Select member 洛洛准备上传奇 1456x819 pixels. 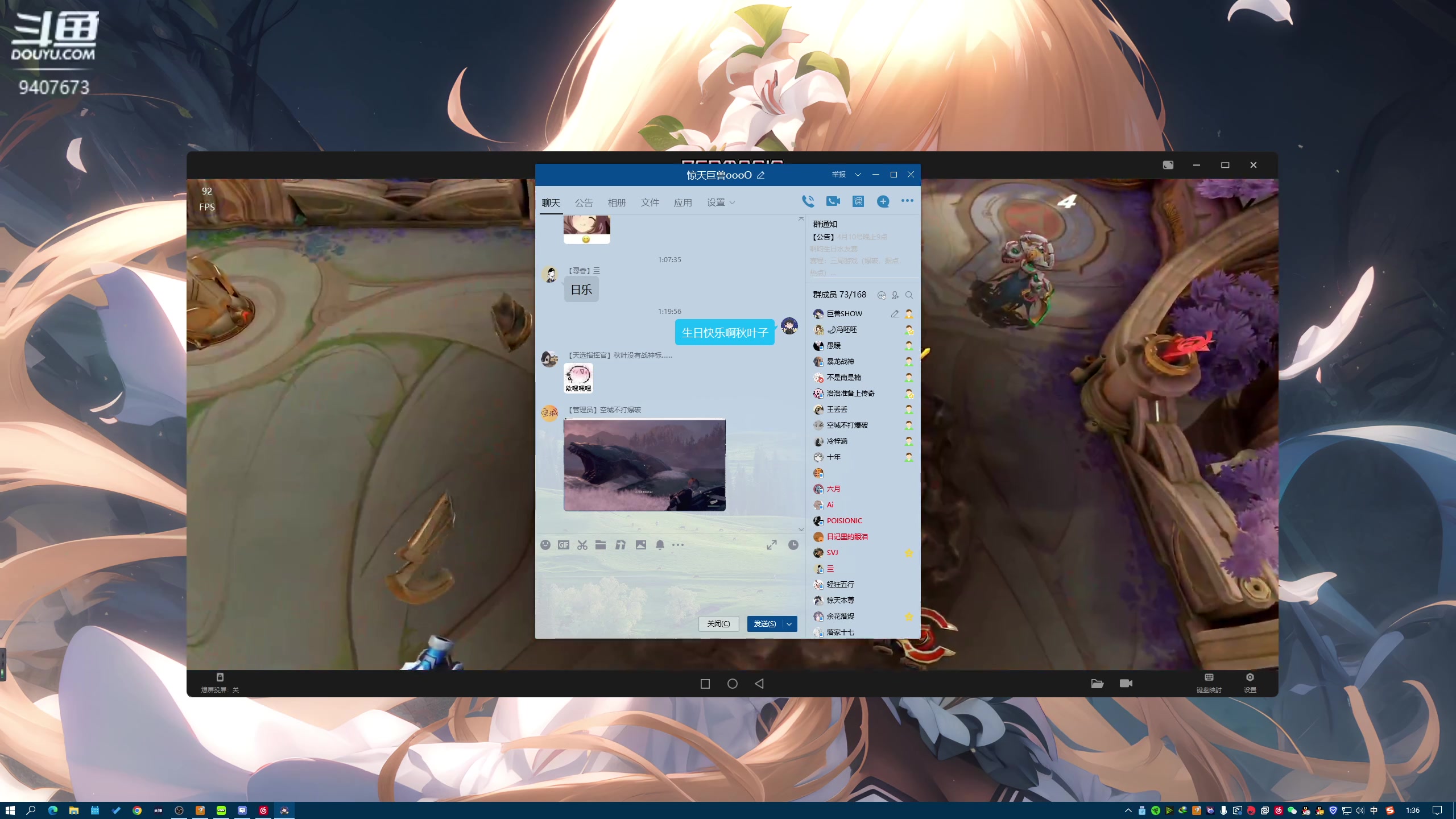pos(862,394)
